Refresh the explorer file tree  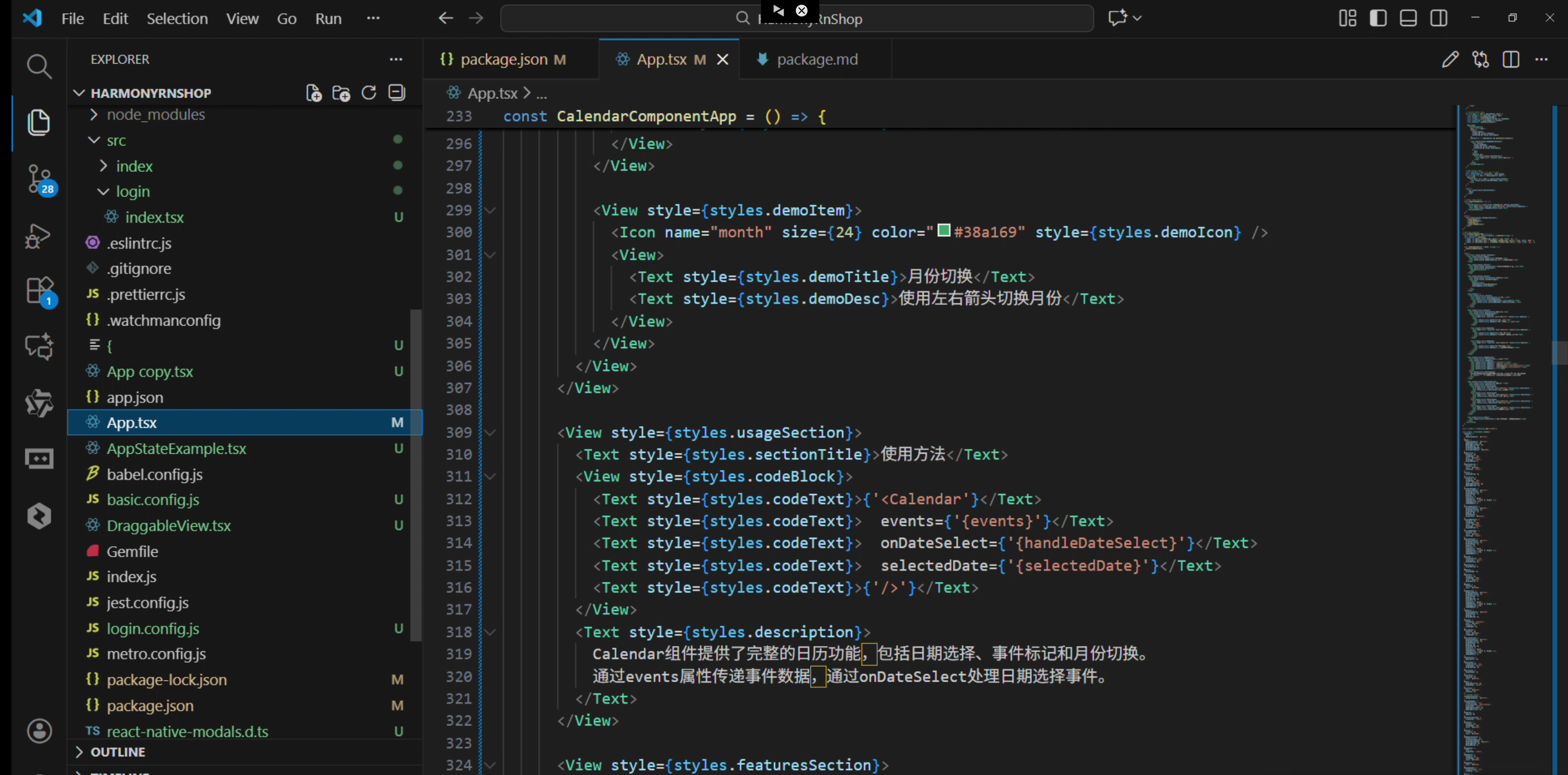coord(369,93)
